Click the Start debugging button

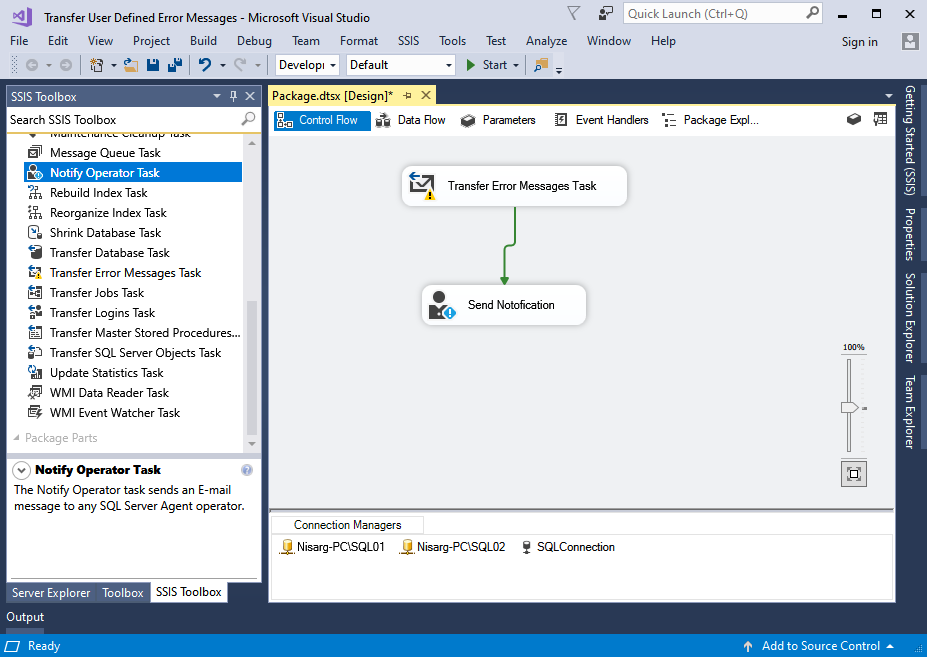tap(487, 65)
